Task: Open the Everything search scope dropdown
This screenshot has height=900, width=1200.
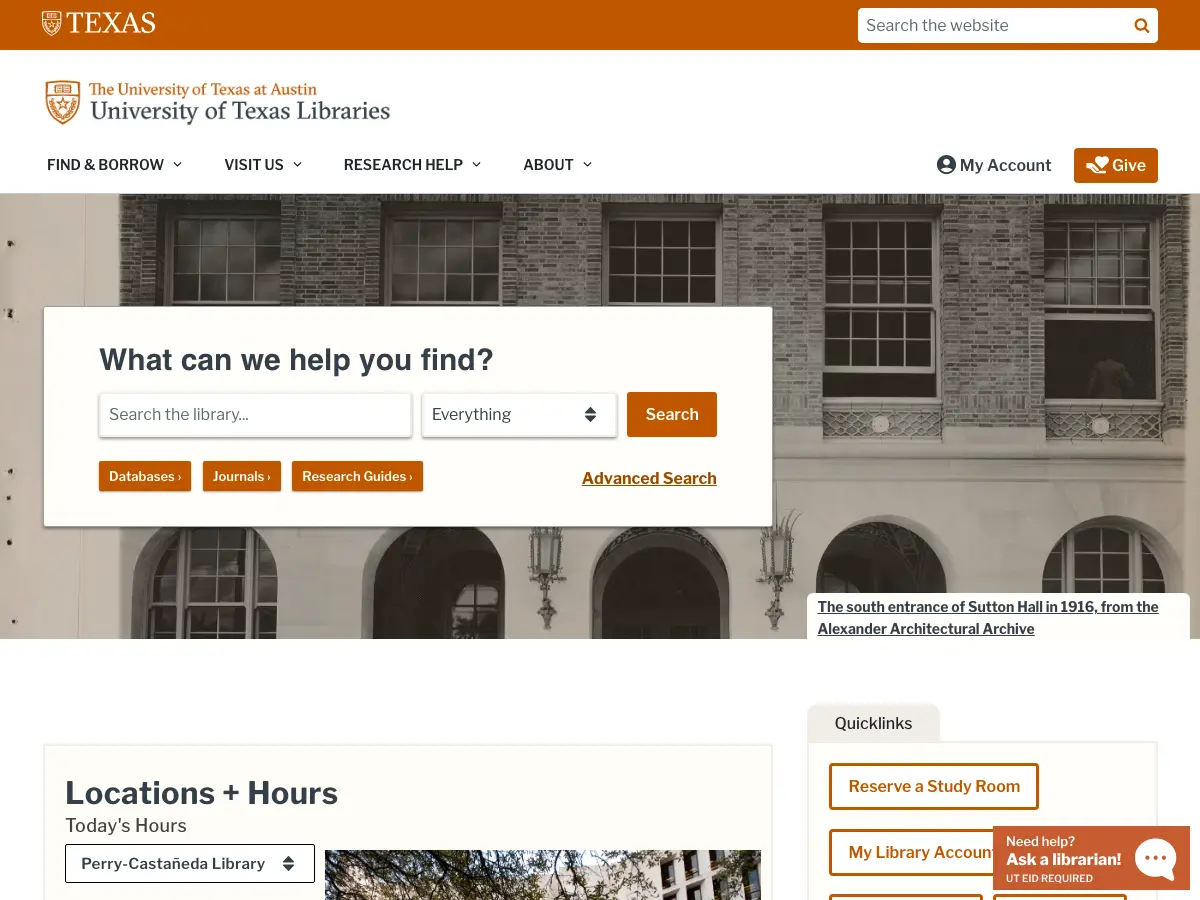Action: click(x=519, y=415)
